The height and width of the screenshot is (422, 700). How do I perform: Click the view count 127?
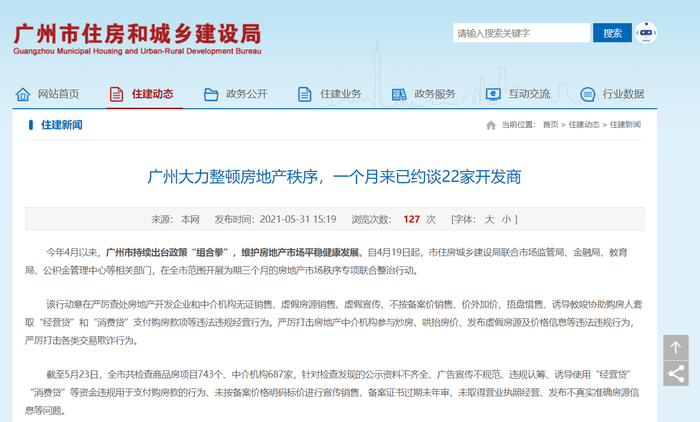(x=411, y=219)
